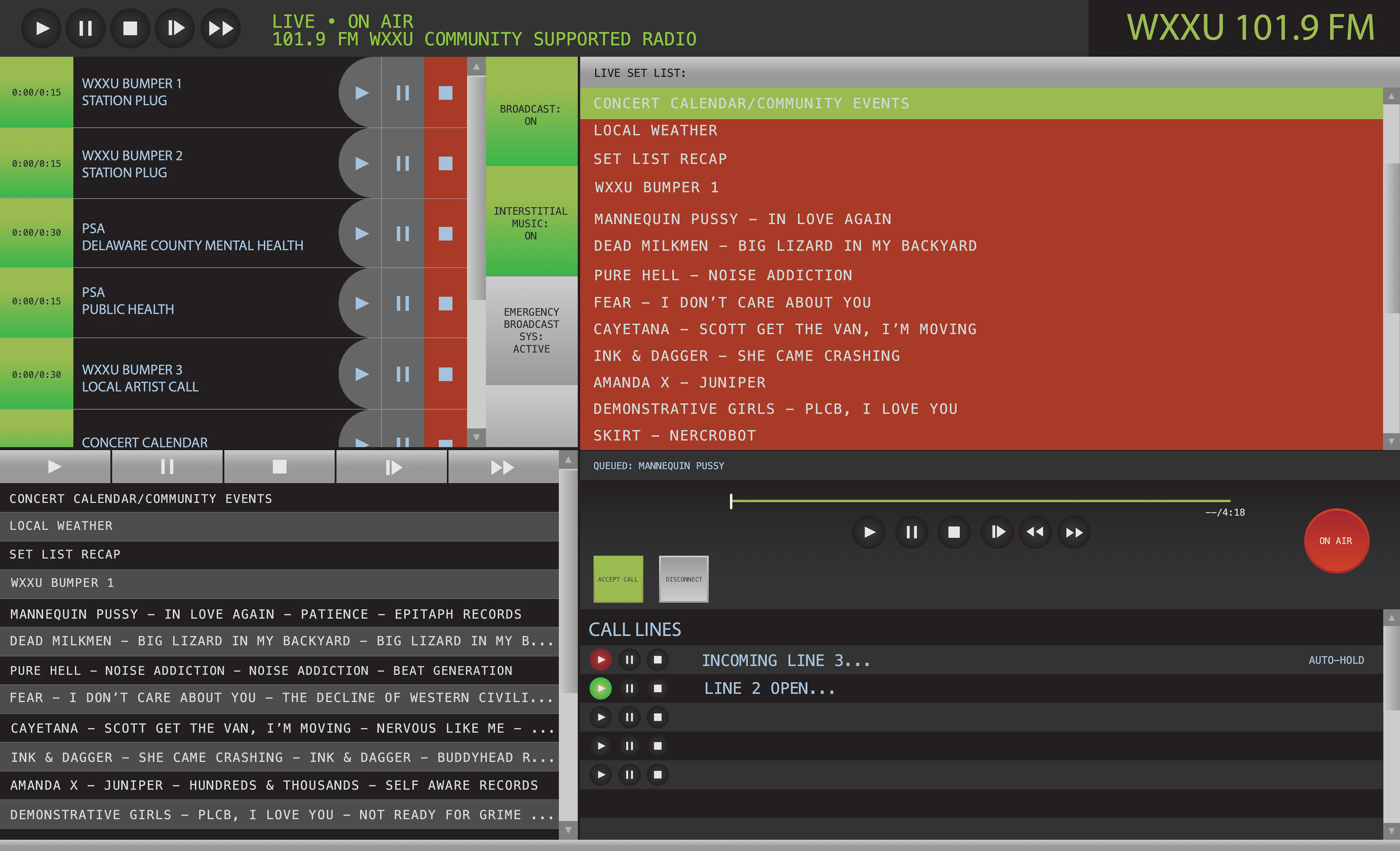Click stop on the fifth call line

(658, 774)
